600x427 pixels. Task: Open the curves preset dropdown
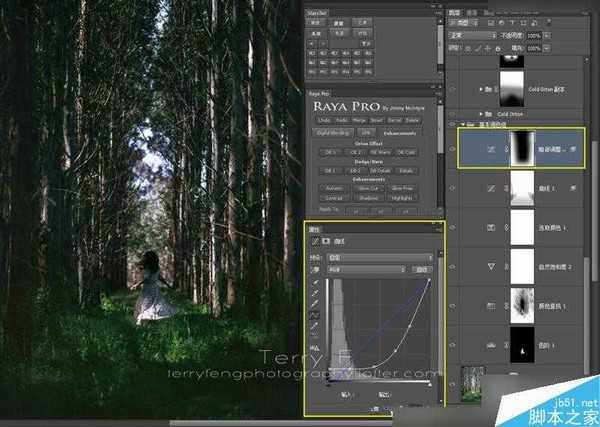click(x=380, y=258)
